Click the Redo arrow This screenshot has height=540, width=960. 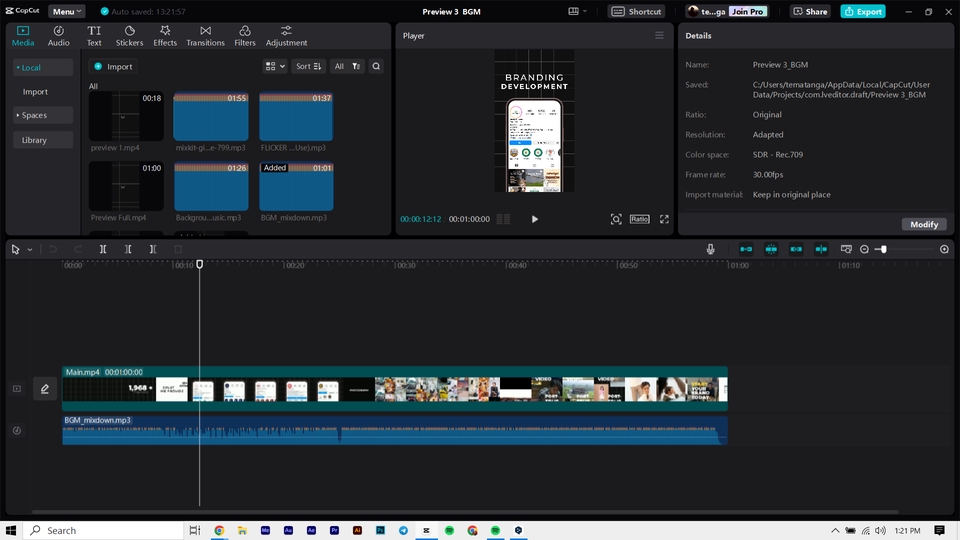click(78, 249)
